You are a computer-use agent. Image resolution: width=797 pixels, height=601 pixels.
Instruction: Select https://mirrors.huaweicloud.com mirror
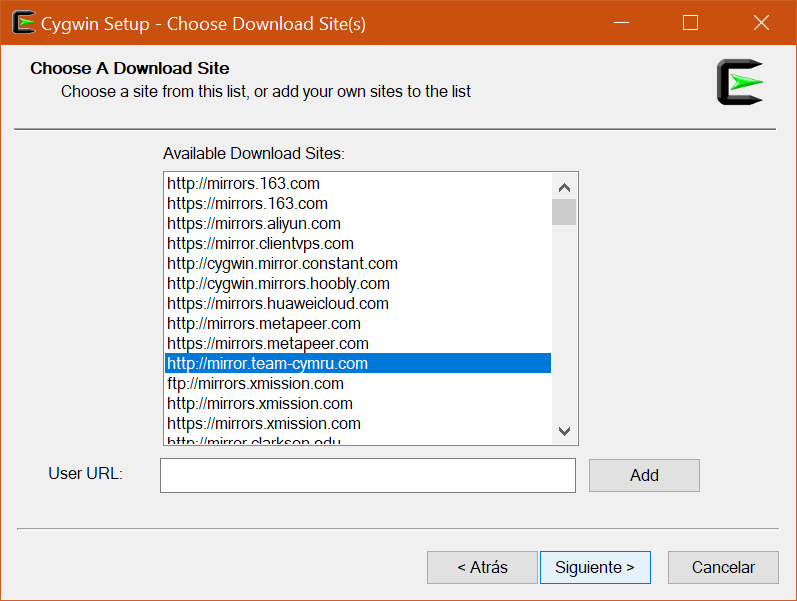(358, 304)
